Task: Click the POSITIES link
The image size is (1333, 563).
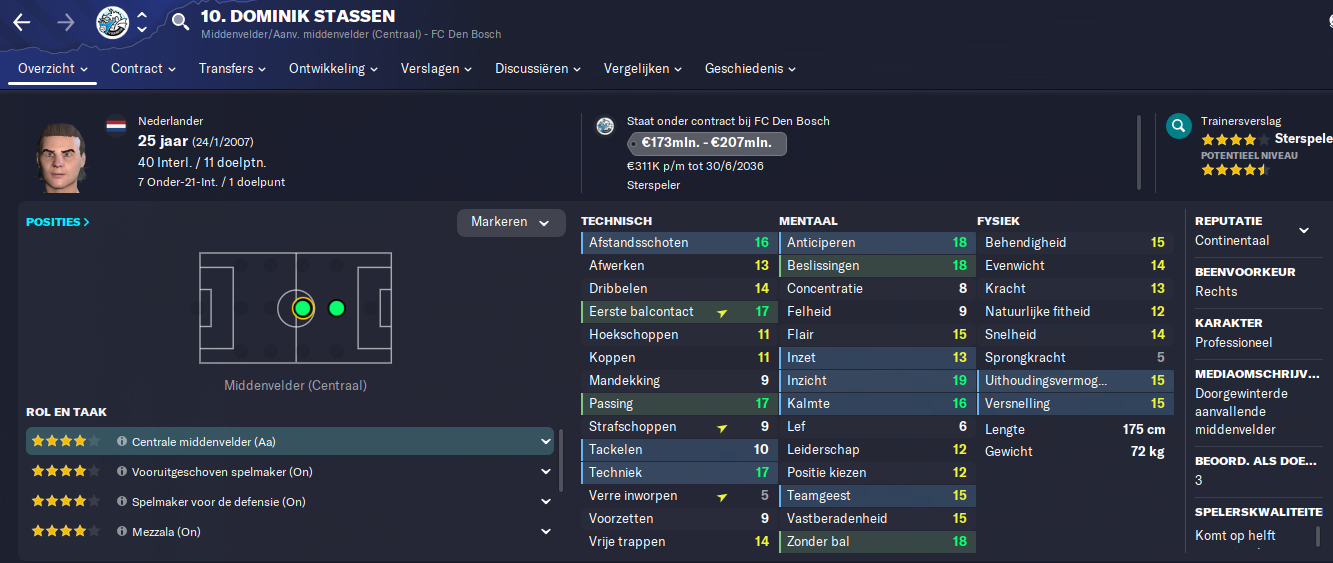Action: pyautogui.click(x=58, y=222)
